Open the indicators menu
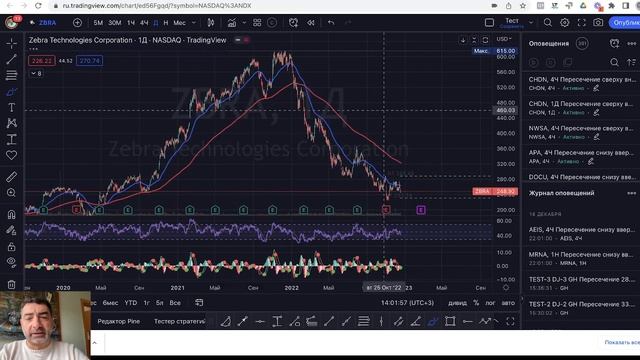This screenshot has width=640, height=360. 232,23
